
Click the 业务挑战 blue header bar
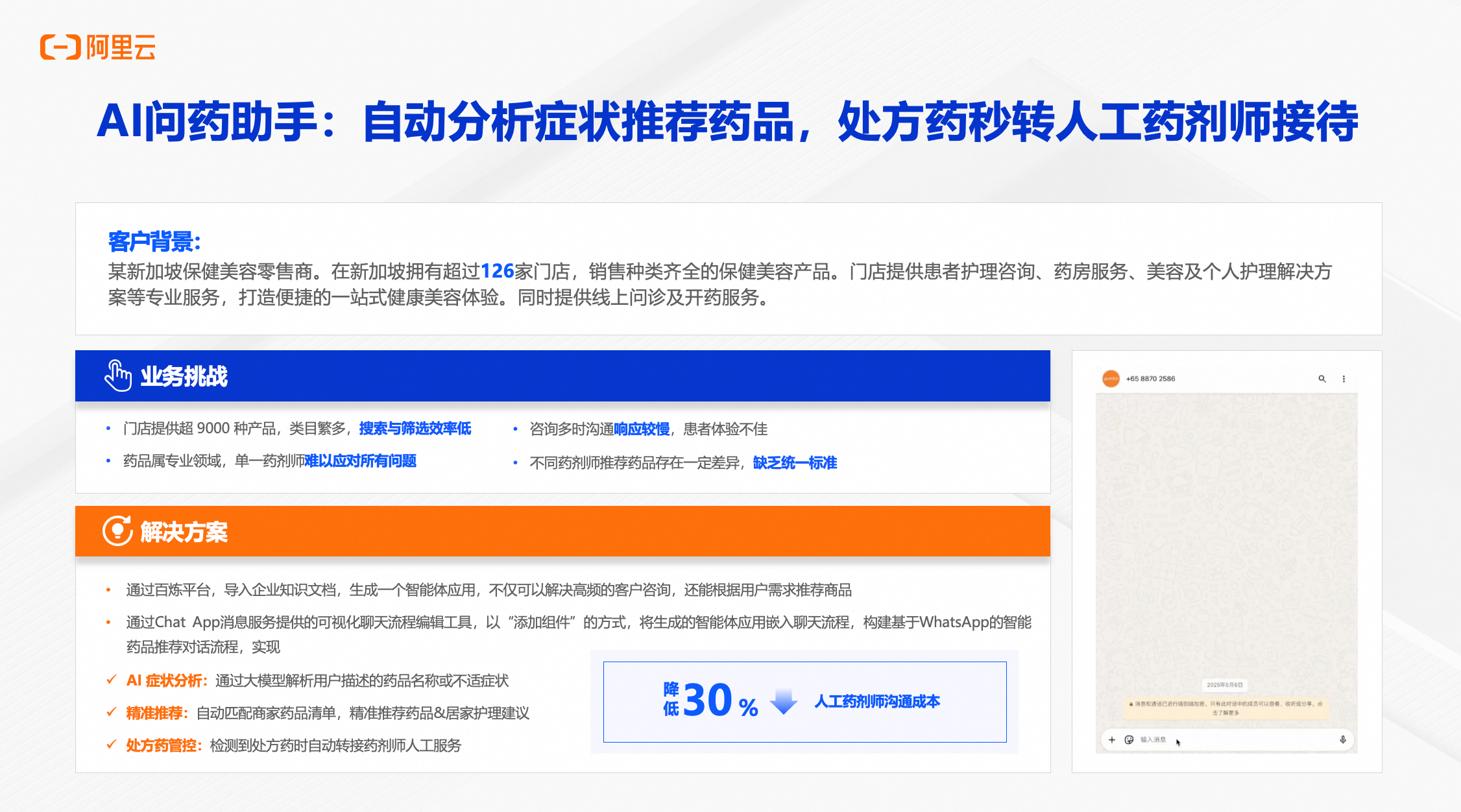tap(562, 376)
